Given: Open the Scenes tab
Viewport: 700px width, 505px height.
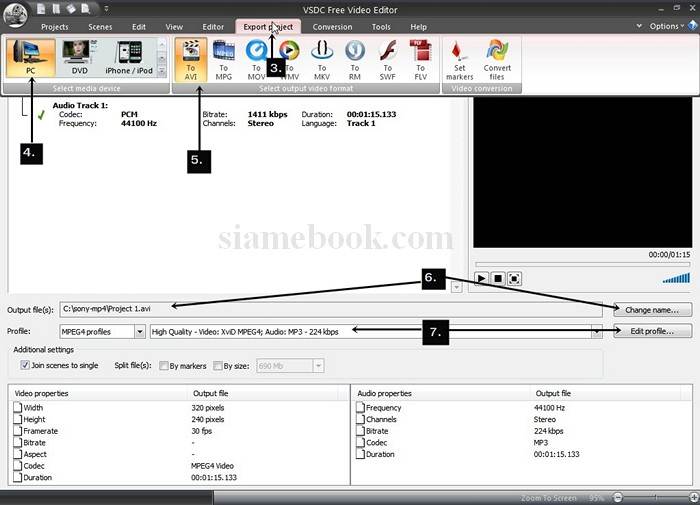Looking at the screenshot, I should [x=100, y=27].
